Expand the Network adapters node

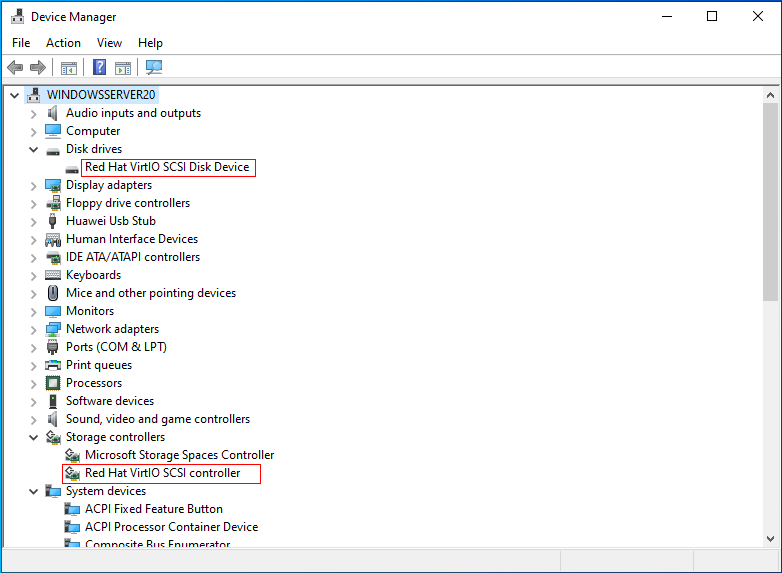click(33, 330)
